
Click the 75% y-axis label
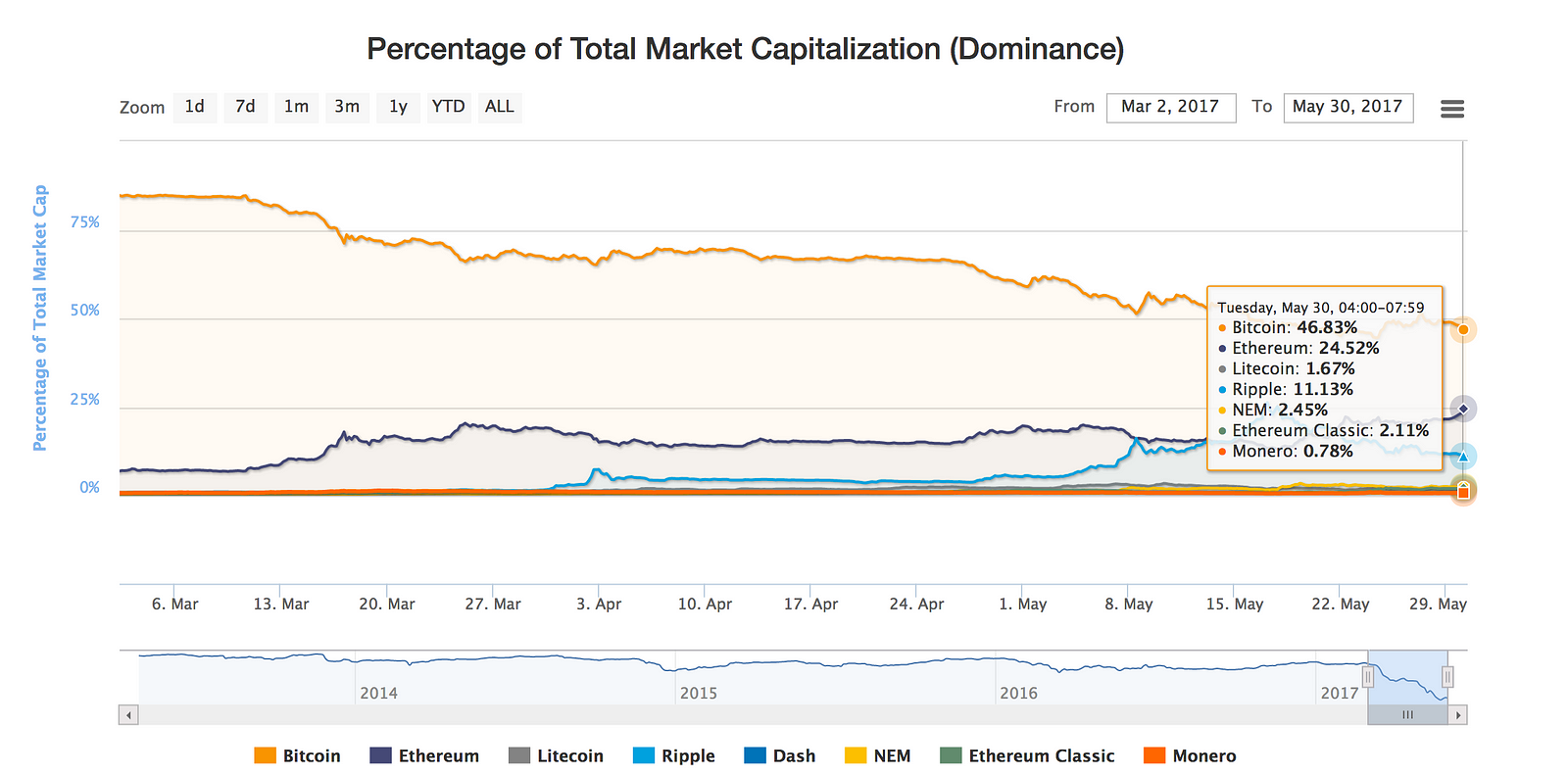tap(85, 222)
